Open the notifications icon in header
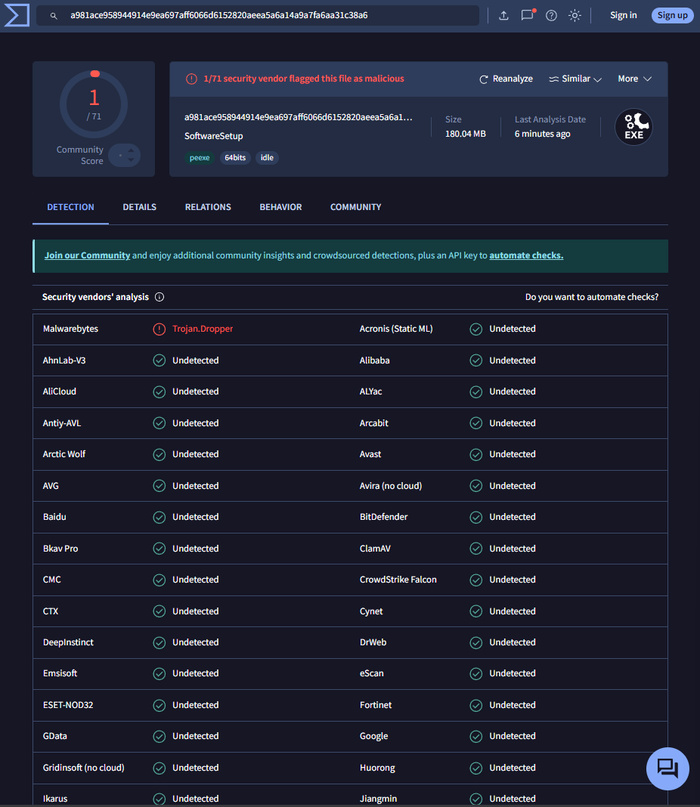The width and height of the screenshot is (700, 807). (527, 16)
